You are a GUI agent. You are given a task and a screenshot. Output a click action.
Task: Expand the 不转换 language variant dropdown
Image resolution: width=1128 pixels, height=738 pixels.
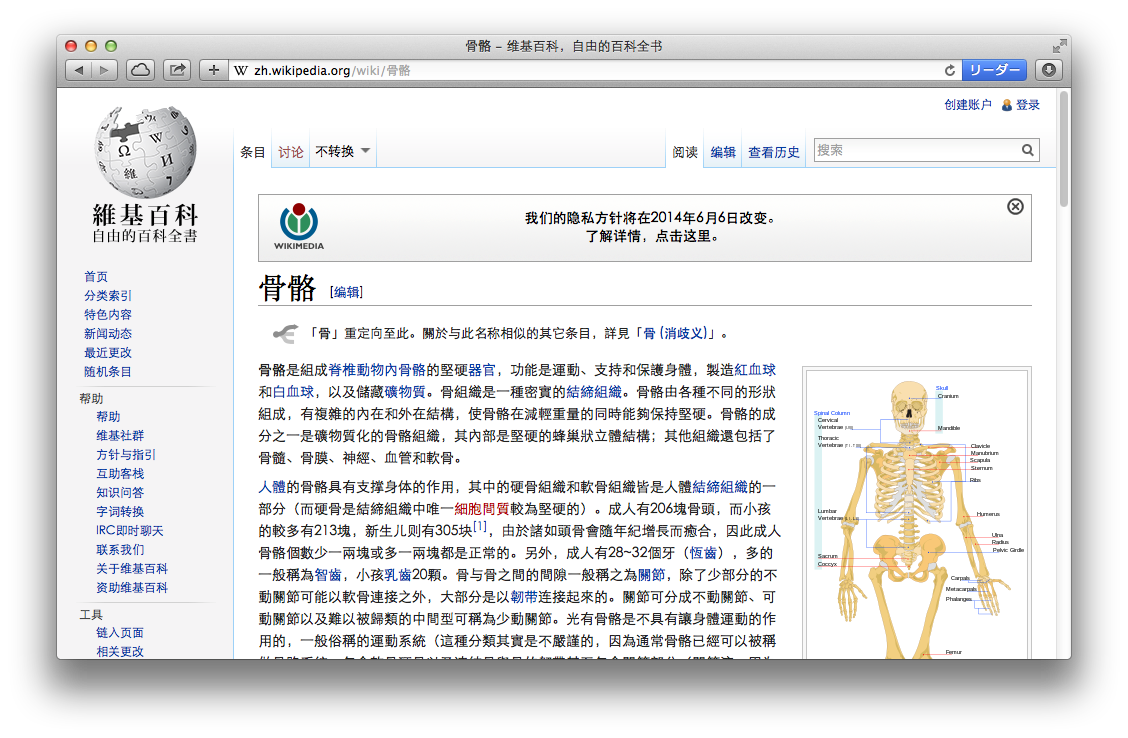[342, 151]
